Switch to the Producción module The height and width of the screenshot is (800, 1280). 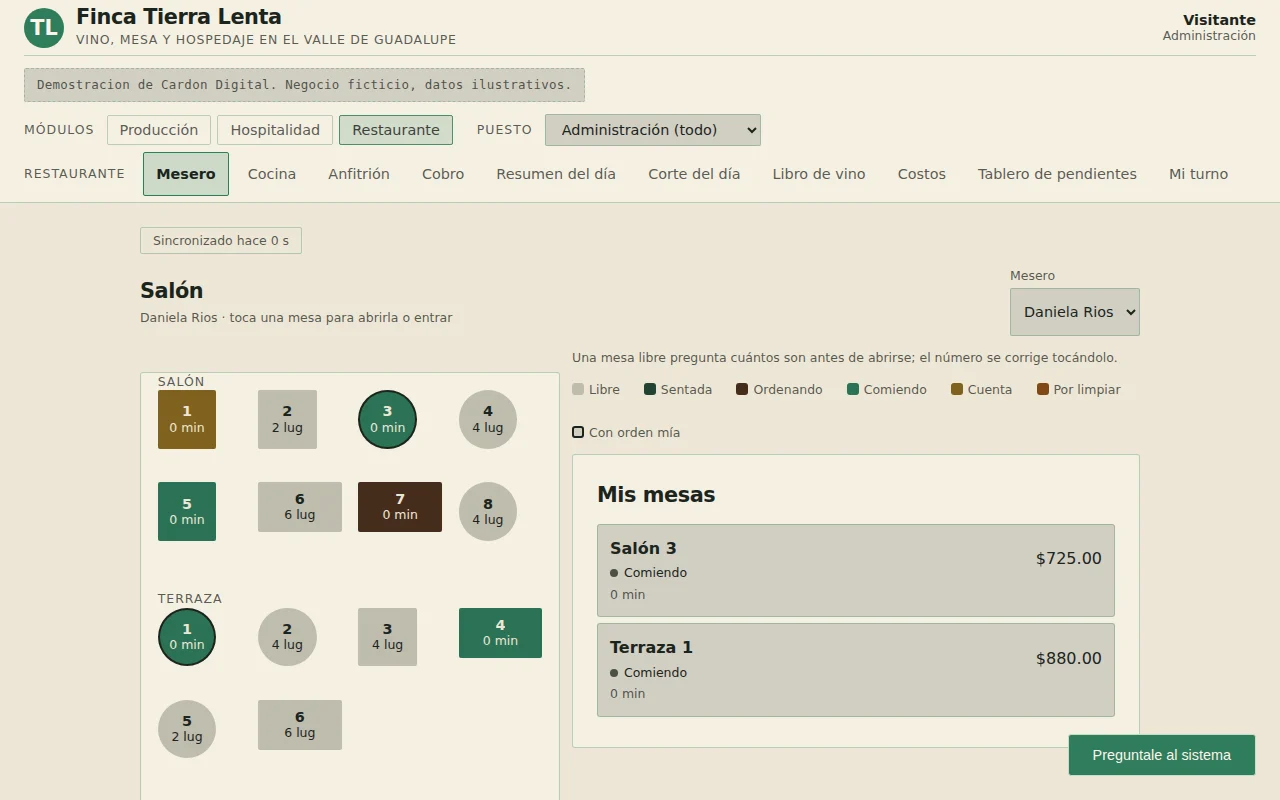(x=159, y=130)
